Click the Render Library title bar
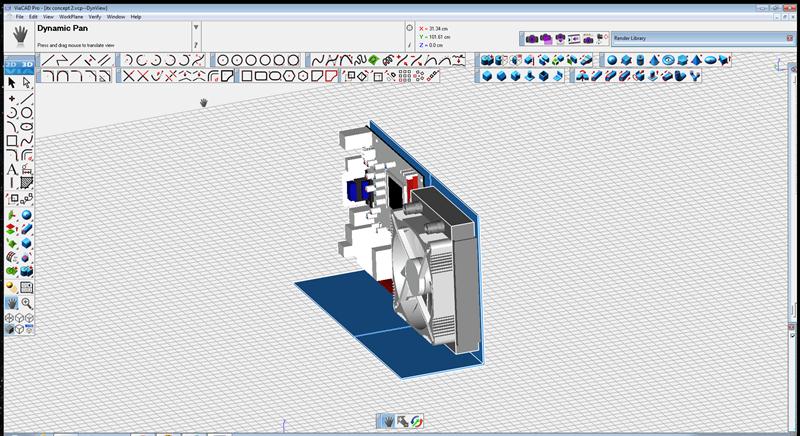The width and height of the screenshot is (800, 436). tap(702, 38)
